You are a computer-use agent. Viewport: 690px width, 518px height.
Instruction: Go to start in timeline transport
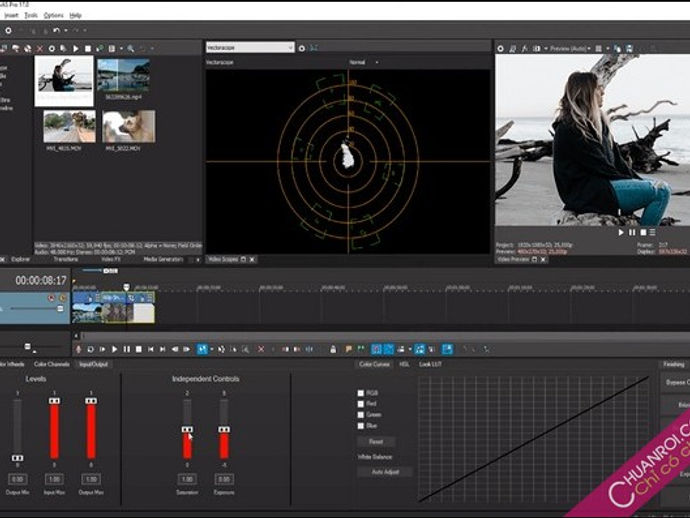[151, 349]
